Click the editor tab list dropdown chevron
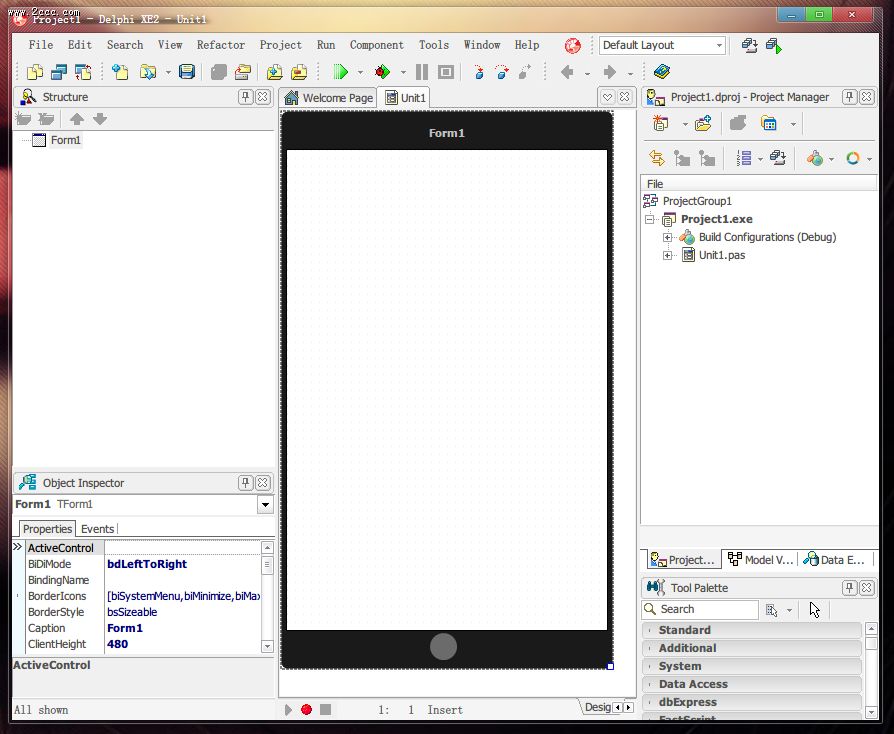 tap(607, 97)
